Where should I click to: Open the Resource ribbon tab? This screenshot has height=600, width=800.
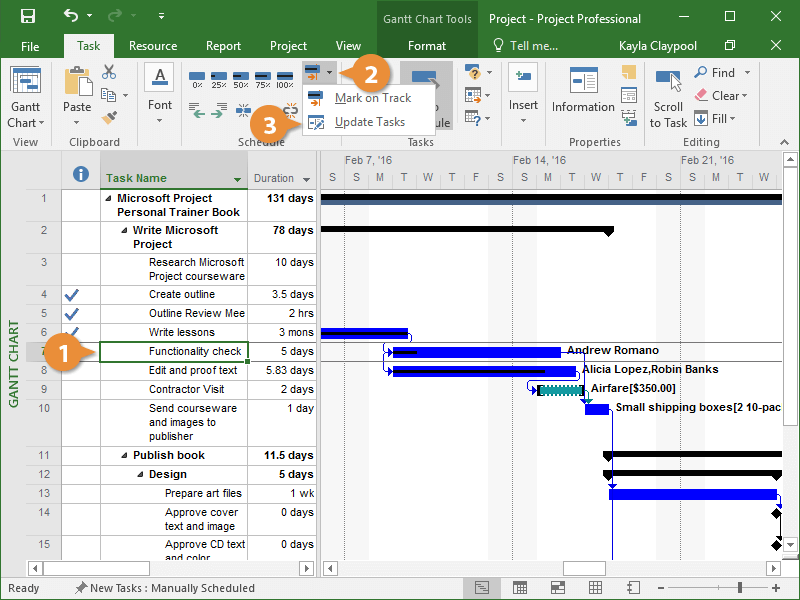click(x=153, y=46)
